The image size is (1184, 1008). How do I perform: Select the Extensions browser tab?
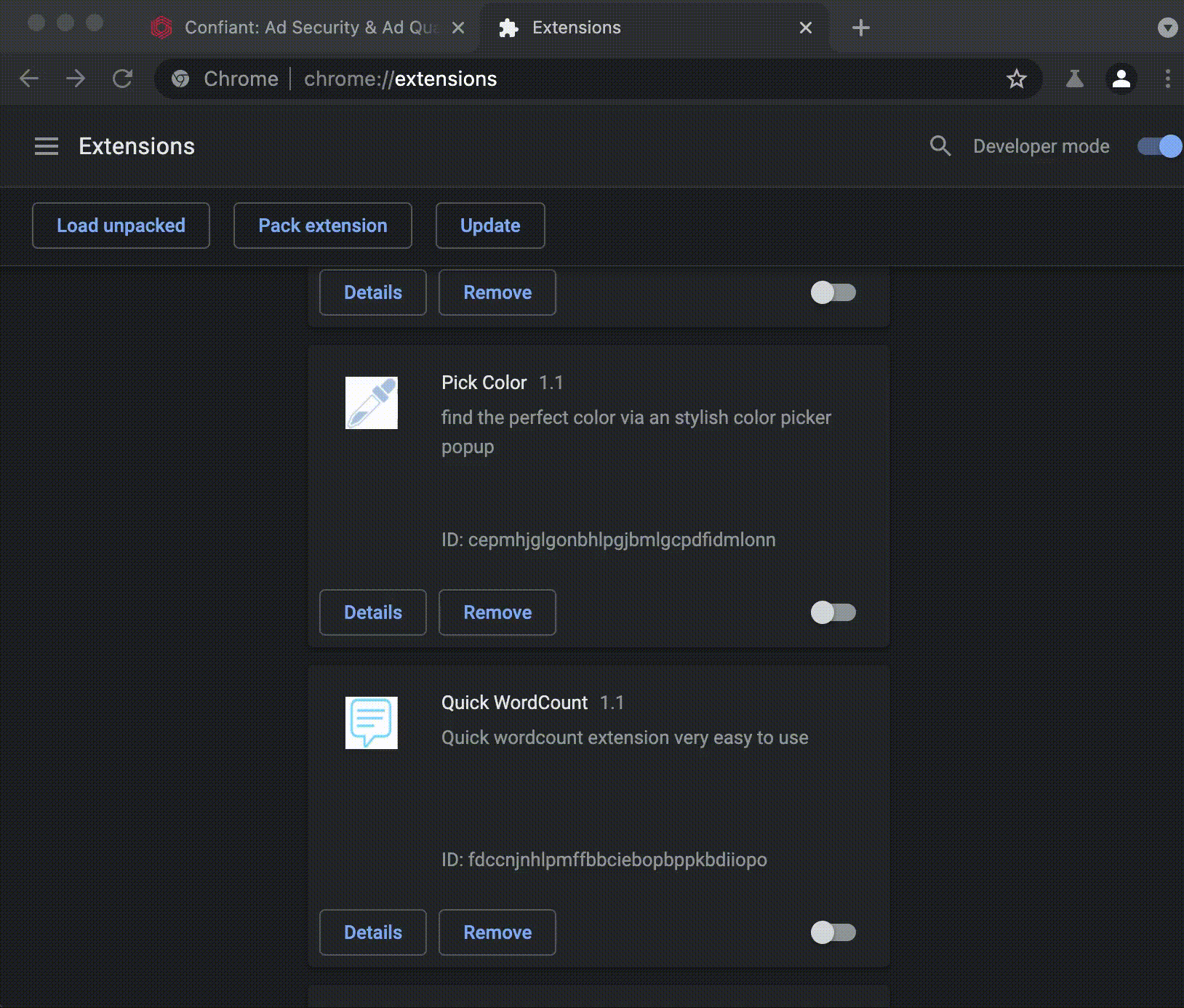click(x=653, y=28)
